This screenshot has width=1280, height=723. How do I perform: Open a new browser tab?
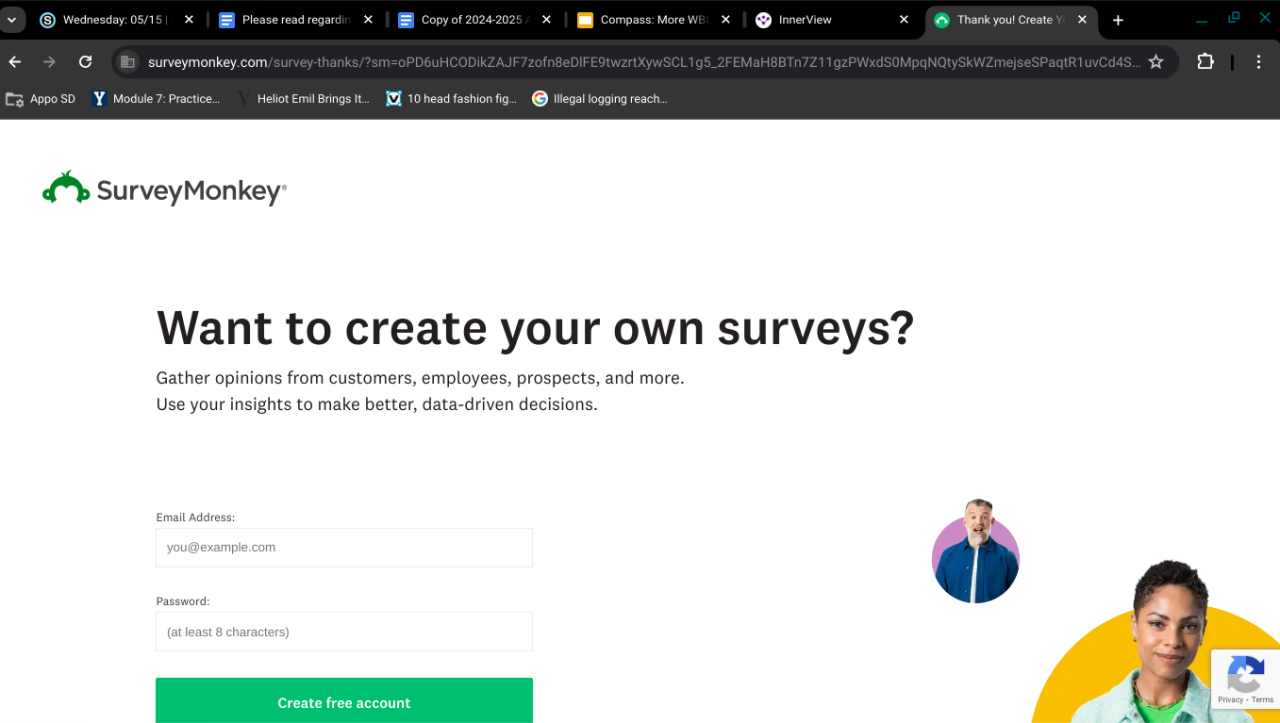point(1118,20)
